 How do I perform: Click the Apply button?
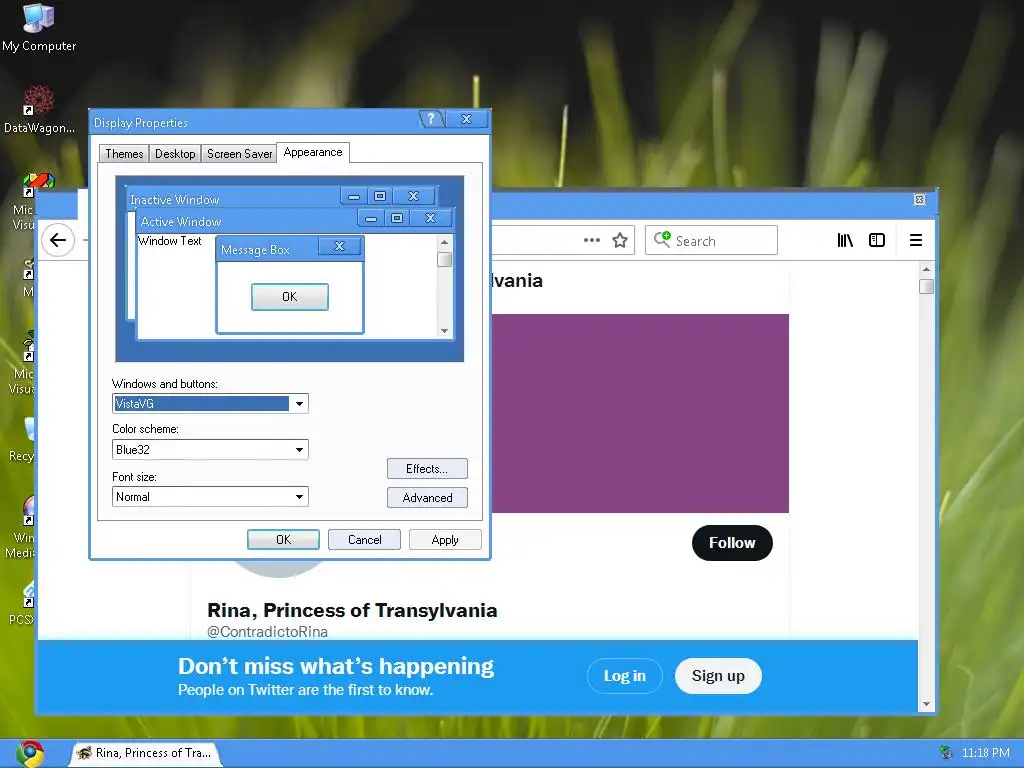(x=445, y=539)
